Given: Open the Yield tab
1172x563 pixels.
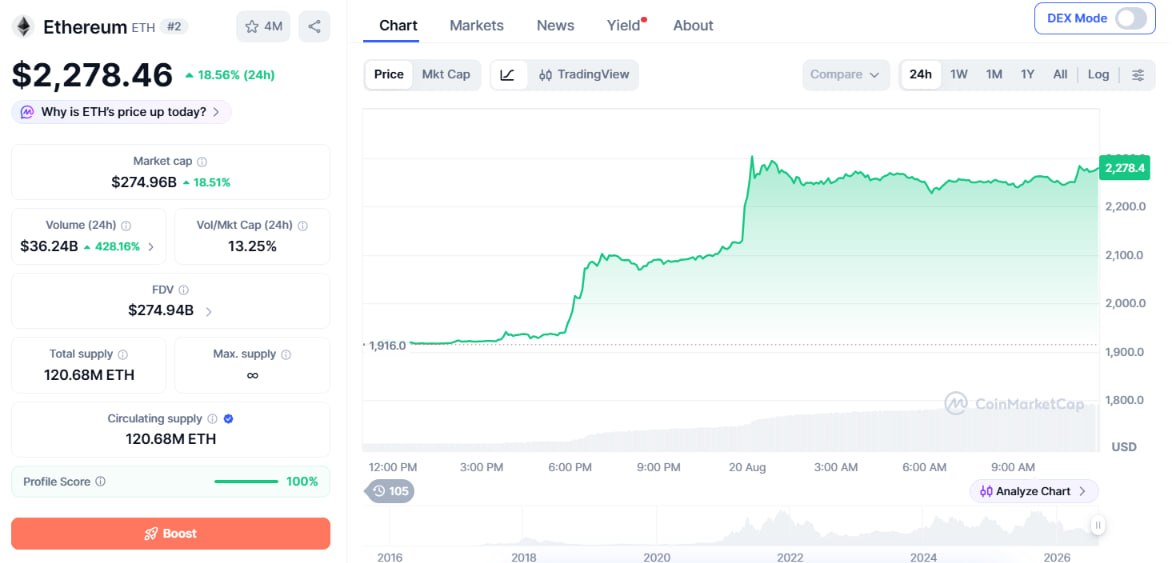Looking at the screenshot, I should coord(623,25).
